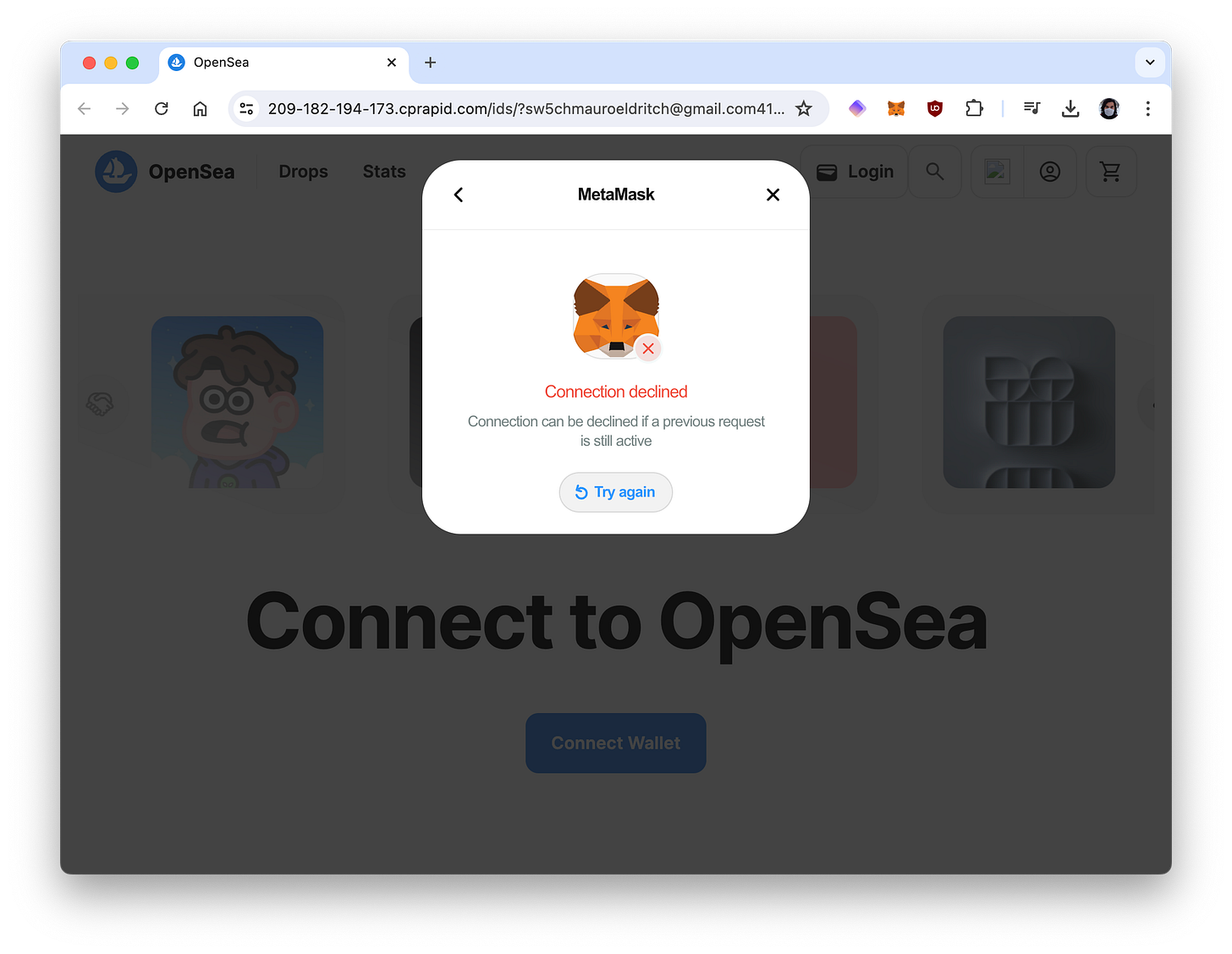Click the MetaMask fox logo in the dialog
This screenshot has height=954, width=1232.
(616, 316)
